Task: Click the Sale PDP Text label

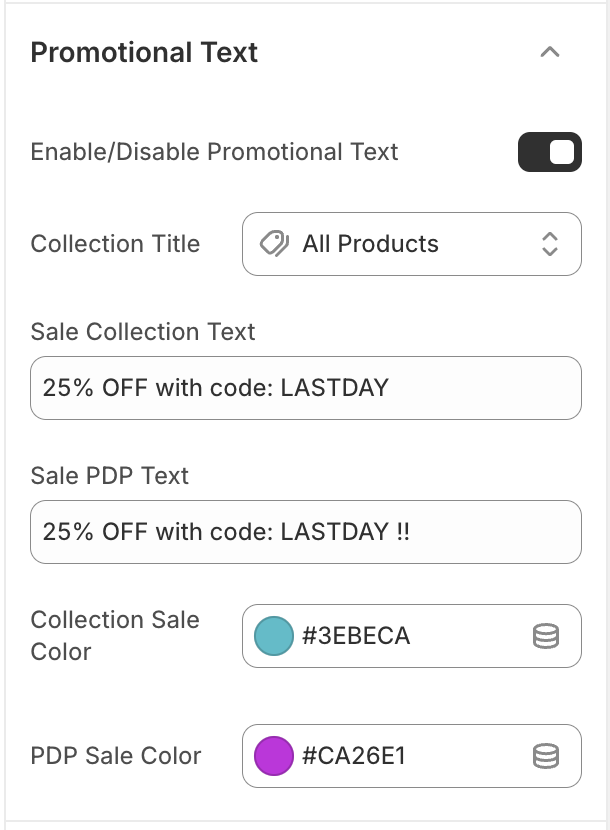Action: pos(110,476)
